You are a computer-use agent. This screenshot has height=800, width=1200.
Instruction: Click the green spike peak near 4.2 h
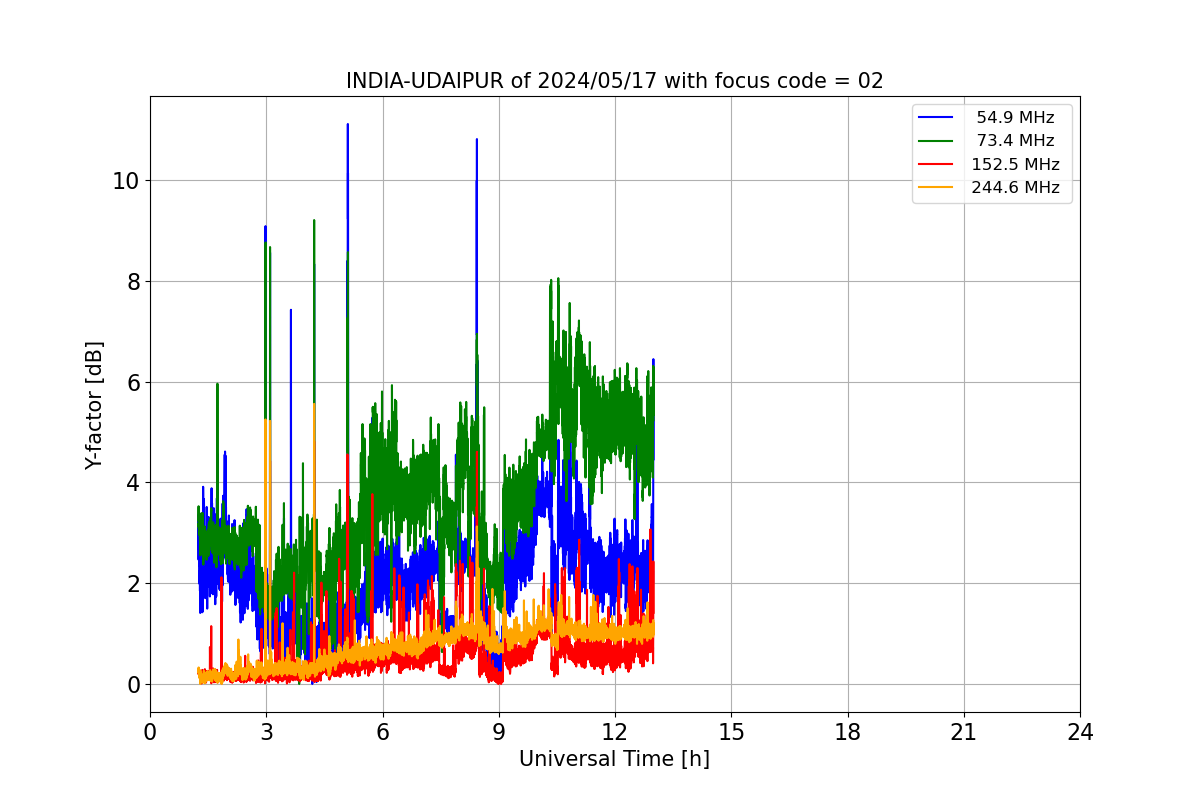314,222
